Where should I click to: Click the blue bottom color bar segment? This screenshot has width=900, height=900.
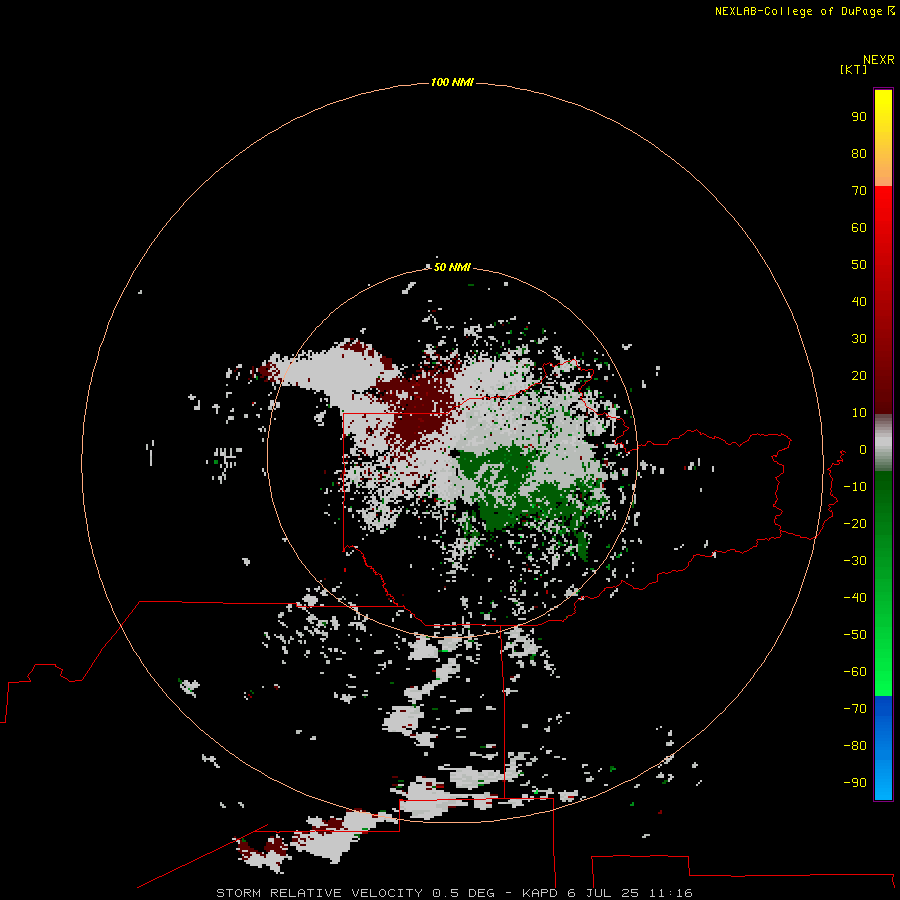pos(883,748)
